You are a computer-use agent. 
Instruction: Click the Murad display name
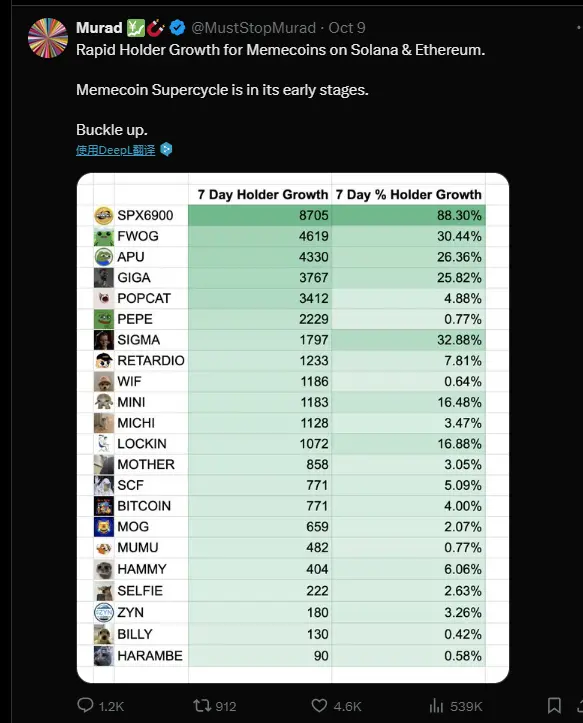[99, 28]
